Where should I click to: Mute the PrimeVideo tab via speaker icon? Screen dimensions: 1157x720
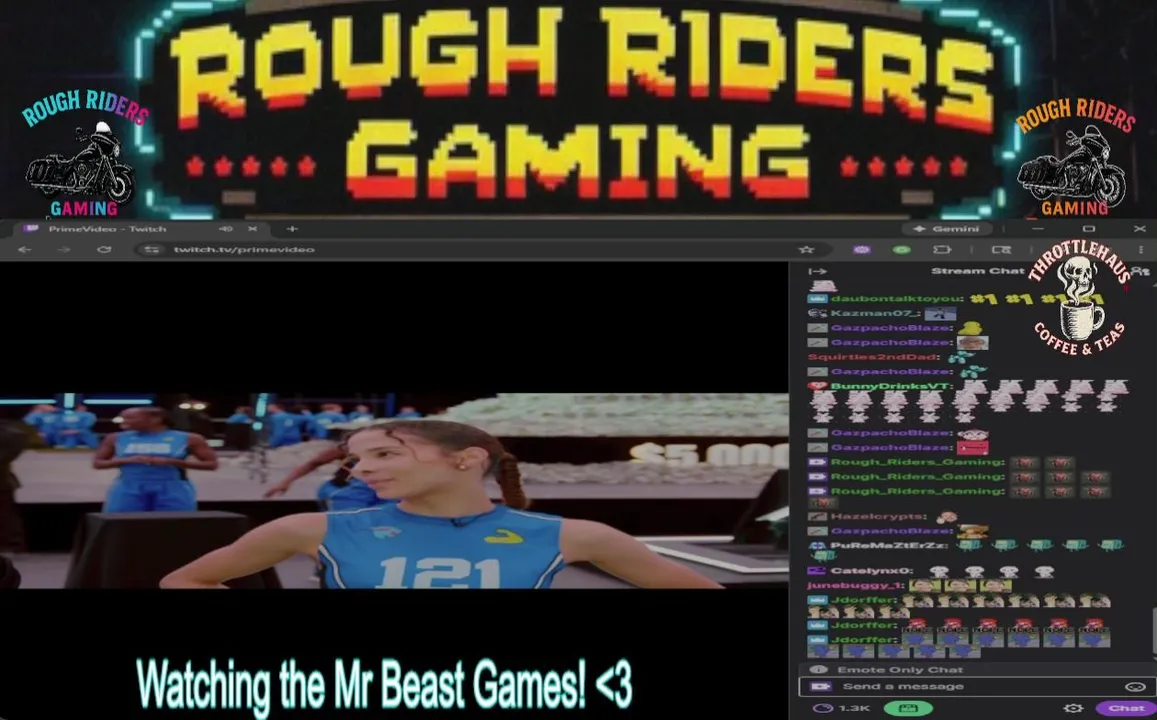click(226, 229)
